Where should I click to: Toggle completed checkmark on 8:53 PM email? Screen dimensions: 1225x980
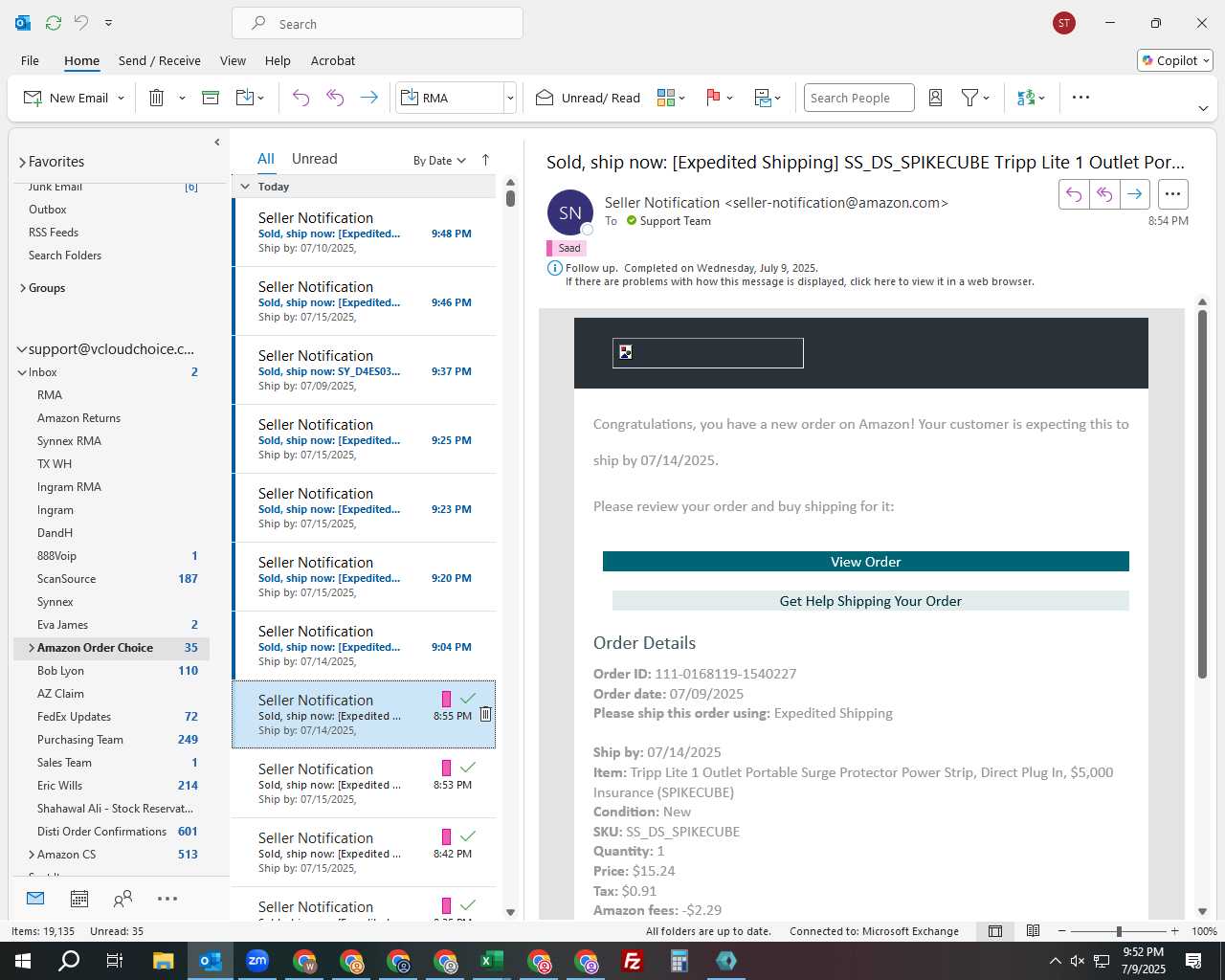click(468, 768)
